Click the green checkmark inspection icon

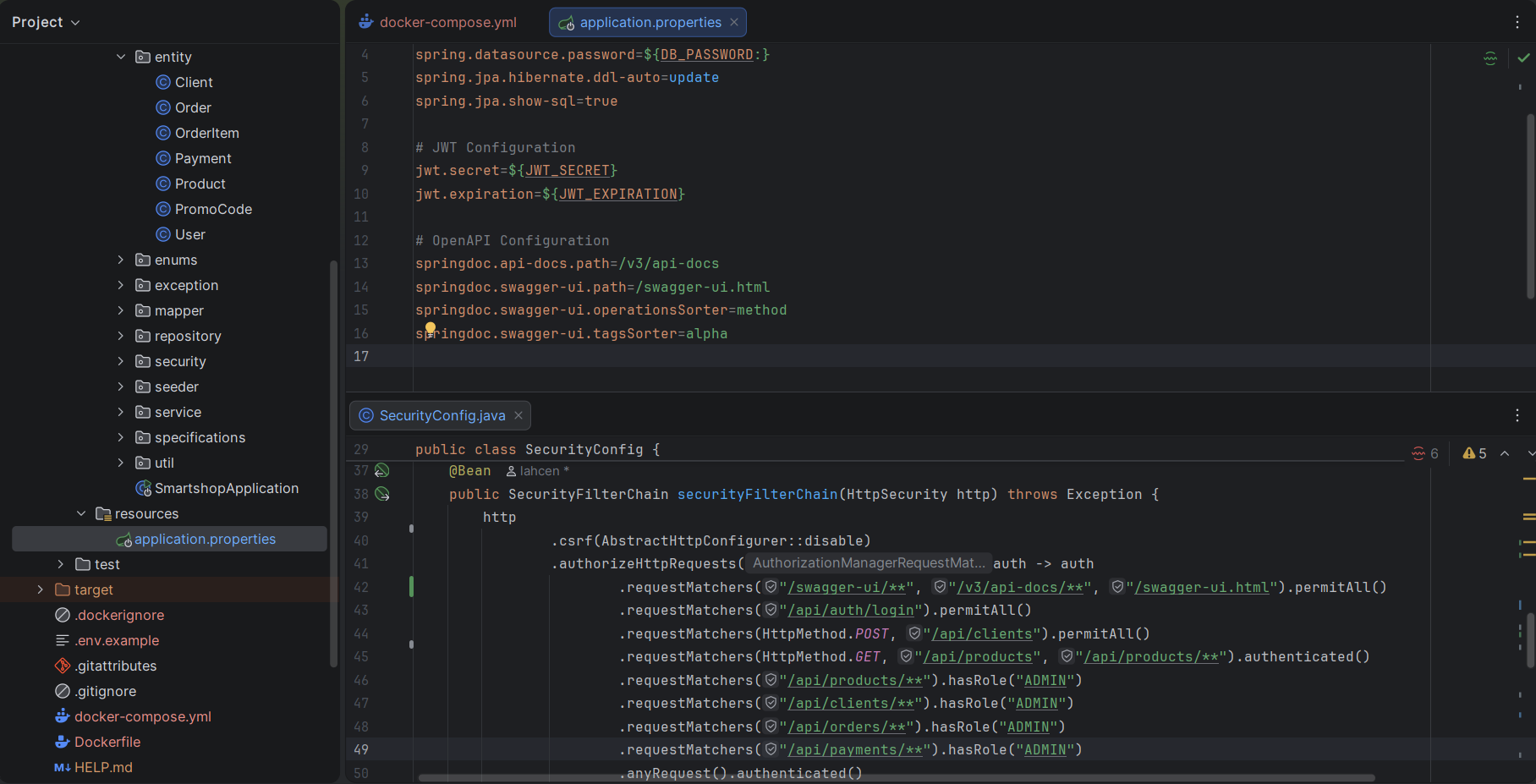pyautogui.click(x=1523, y=58)
